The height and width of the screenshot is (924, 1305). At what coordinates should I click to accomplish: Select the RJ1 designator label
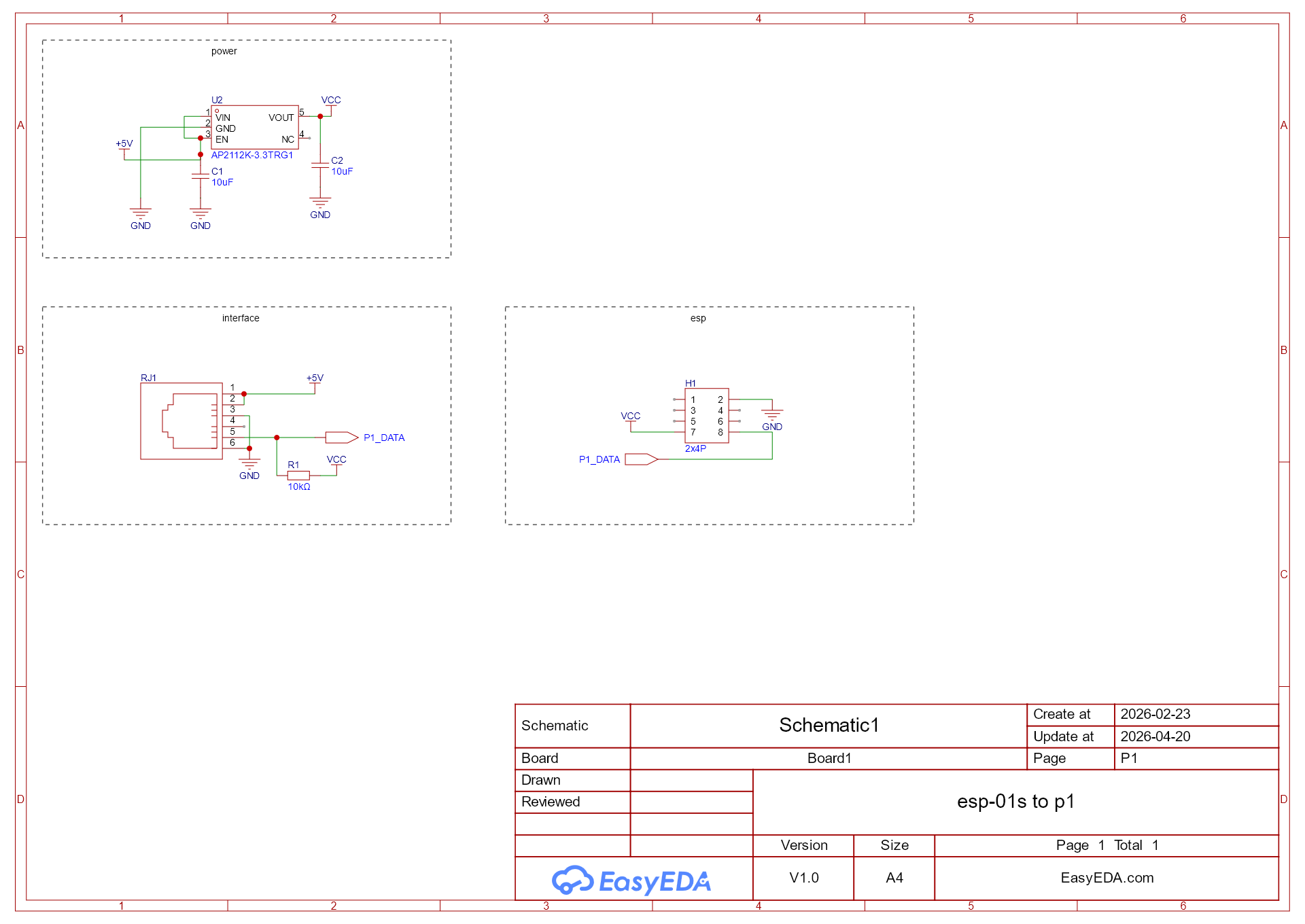click(x=148, y=378)
